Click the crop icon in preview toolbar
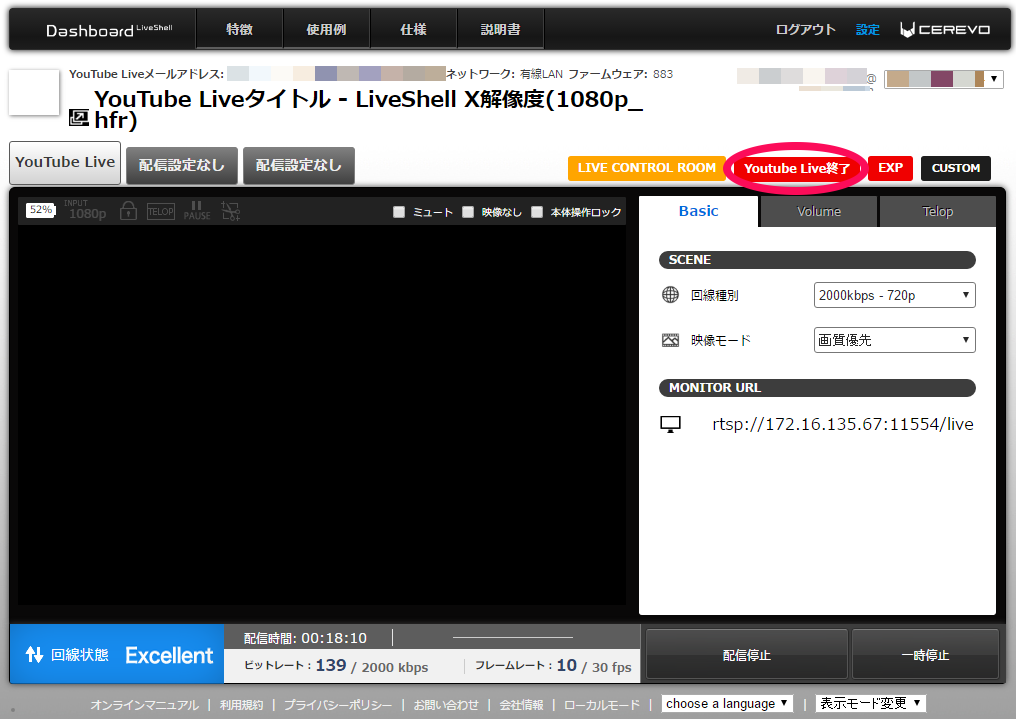Image resolution: width=1016 pixels, height=719 pixels. 231,211
